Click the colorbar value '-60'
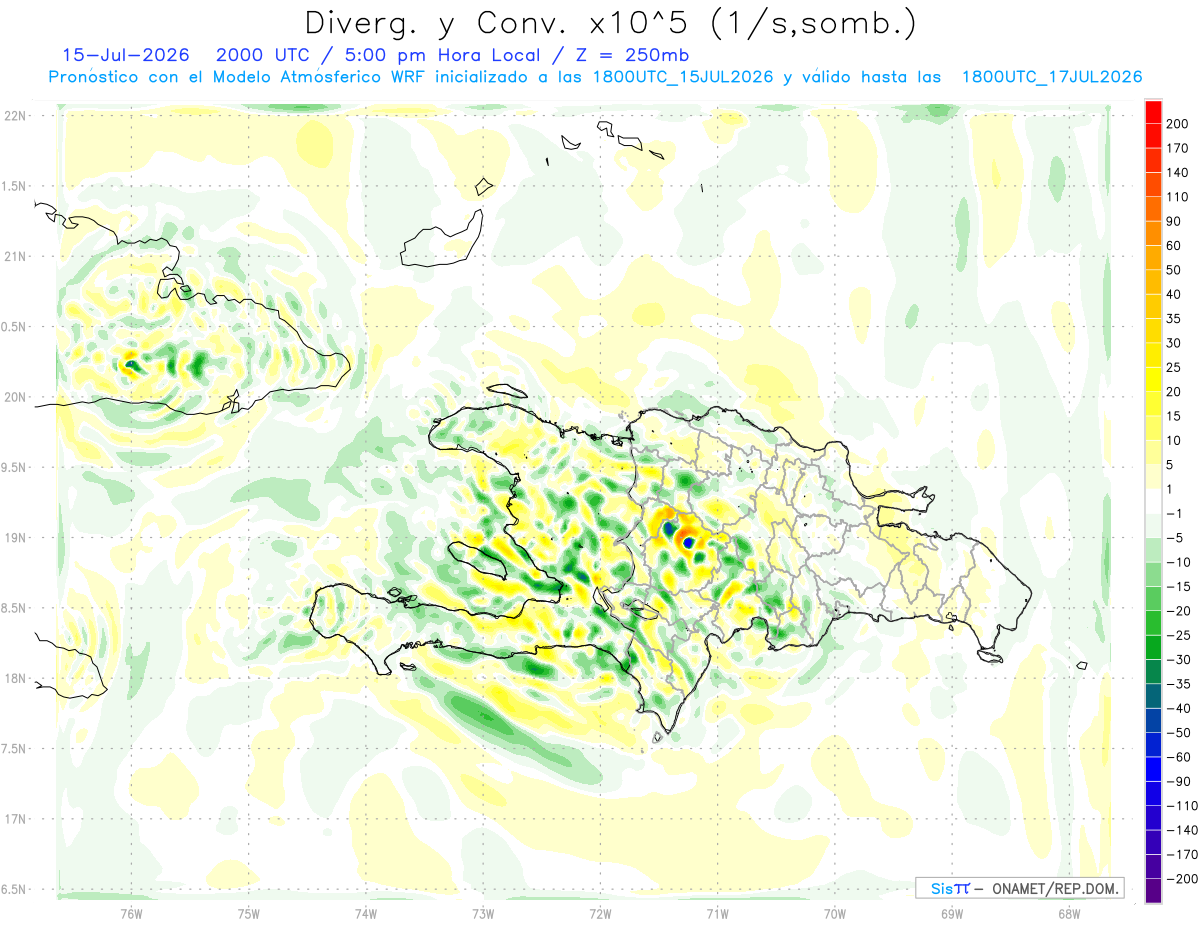This screenshot has width=1200, height=927. point(1178,757)
